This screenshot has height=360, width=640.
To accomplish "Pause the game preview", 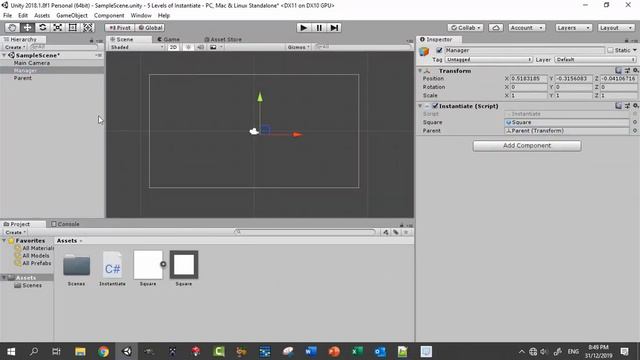I will click(319, 27).
